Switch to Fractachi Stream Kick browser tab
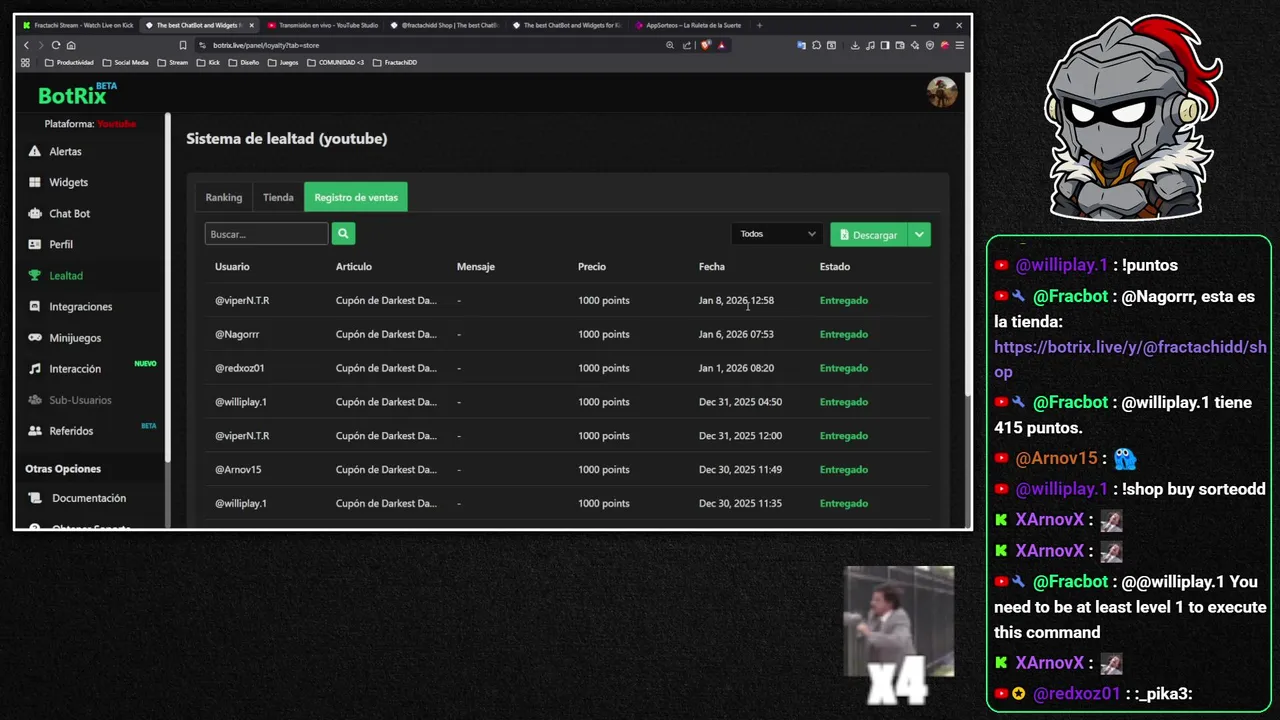The image size is (1280, 720). 77,25
